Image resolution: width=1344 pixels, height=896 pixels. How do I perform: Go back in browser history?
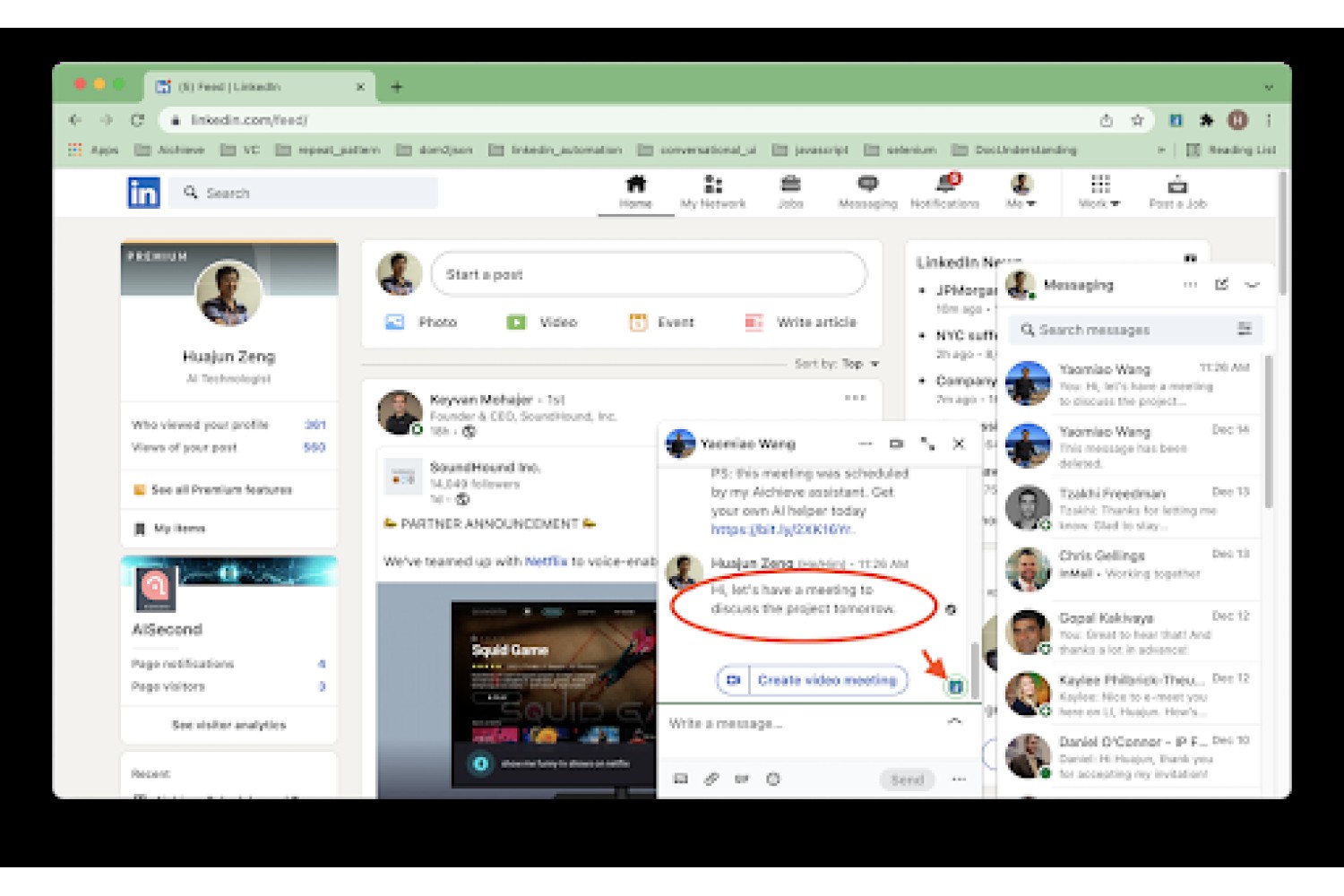(x=75, y=120)
